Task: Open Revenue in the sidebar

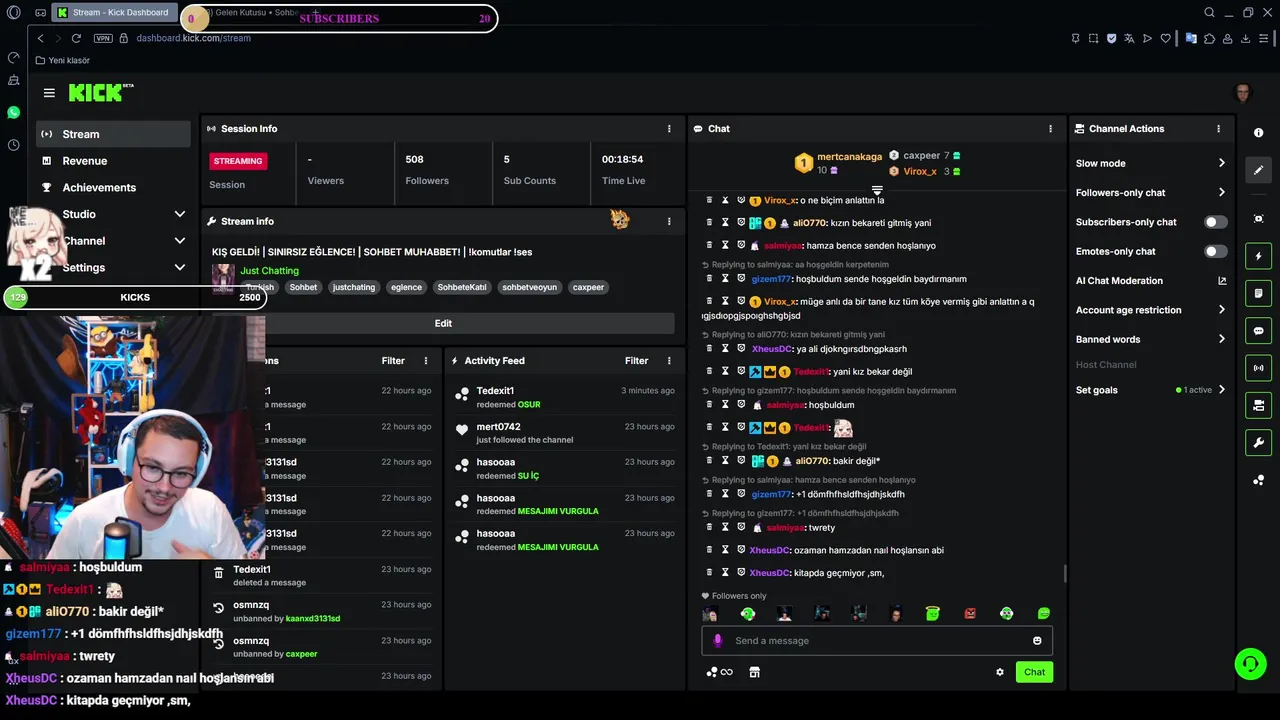Action: [x=113, y=161]
